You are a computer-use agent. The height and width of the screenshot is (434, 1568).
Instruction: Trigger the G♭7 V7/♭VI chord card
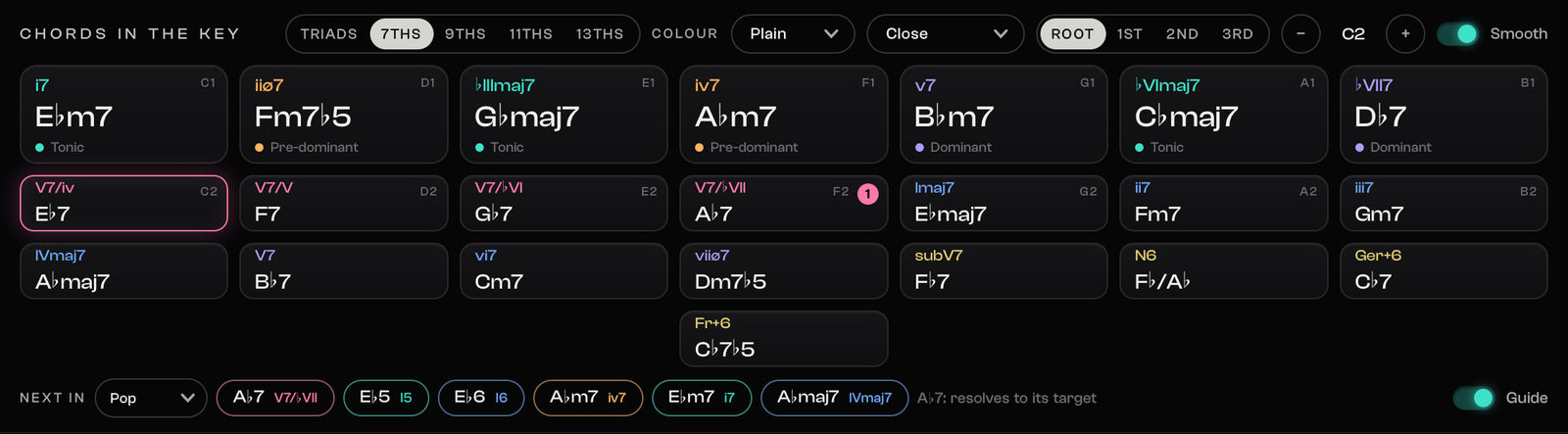[563, 203]
